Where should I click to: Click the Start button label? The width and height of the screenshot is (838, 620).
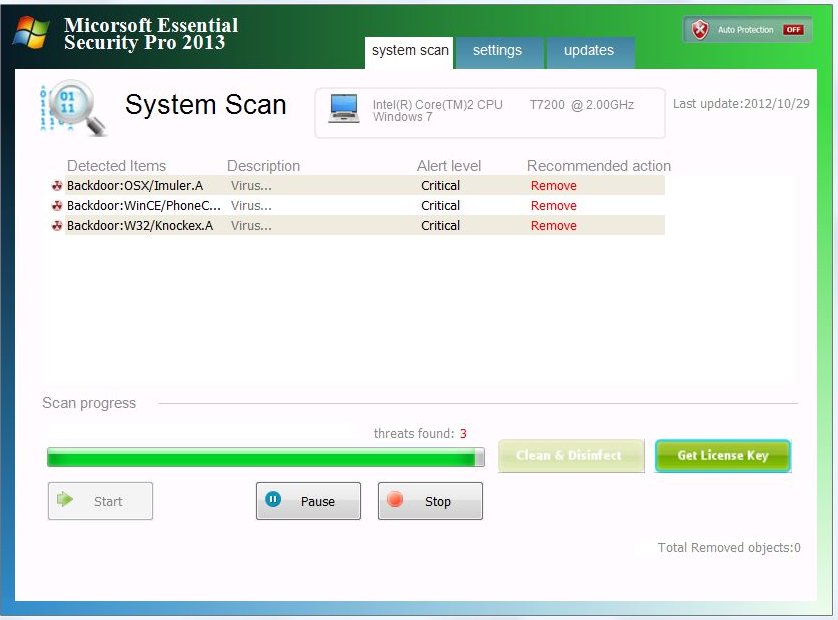click(x=108, y=501)
